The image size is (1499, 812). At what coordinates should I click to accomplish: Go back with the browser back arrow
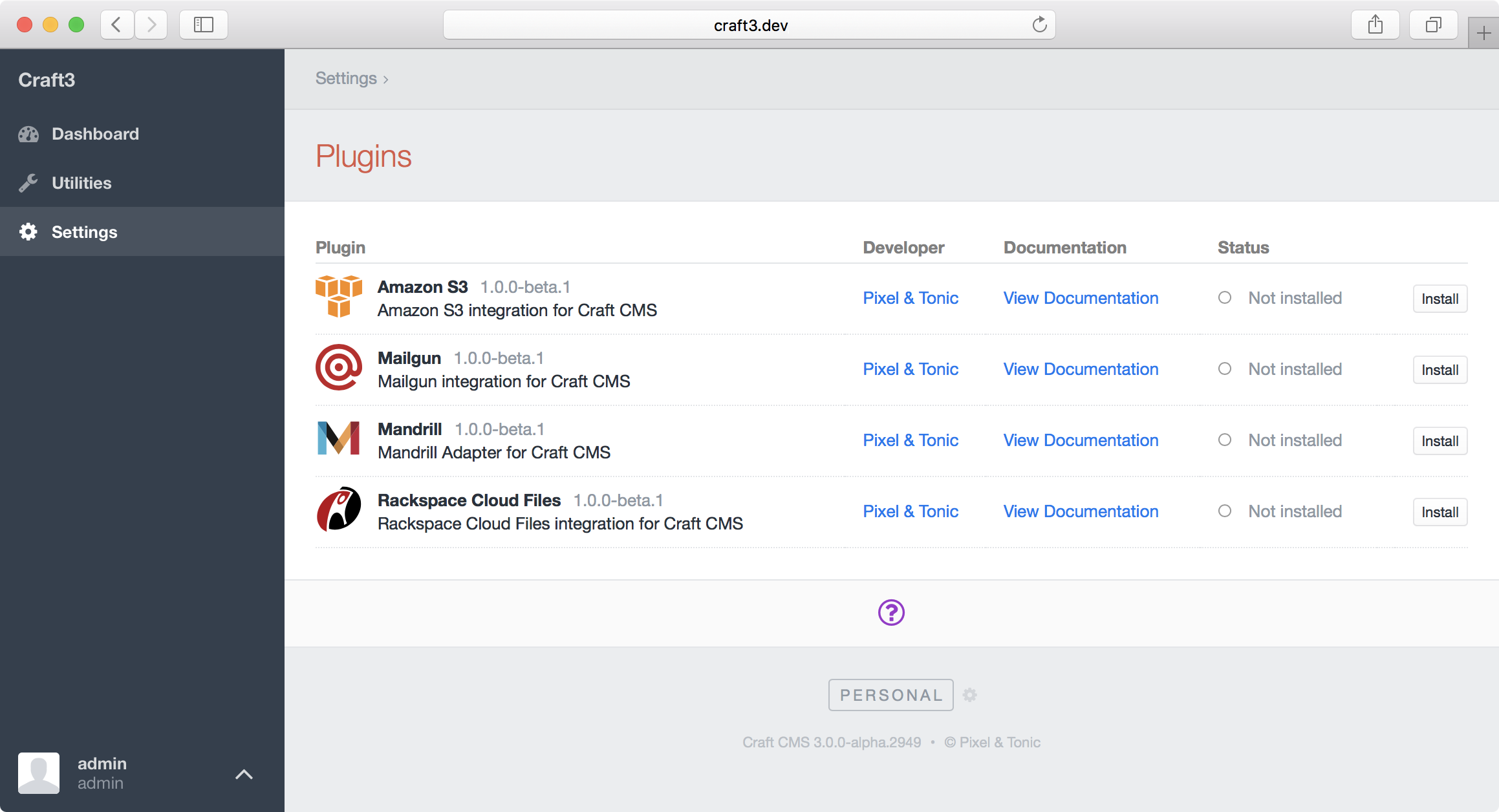pos(117,25)
